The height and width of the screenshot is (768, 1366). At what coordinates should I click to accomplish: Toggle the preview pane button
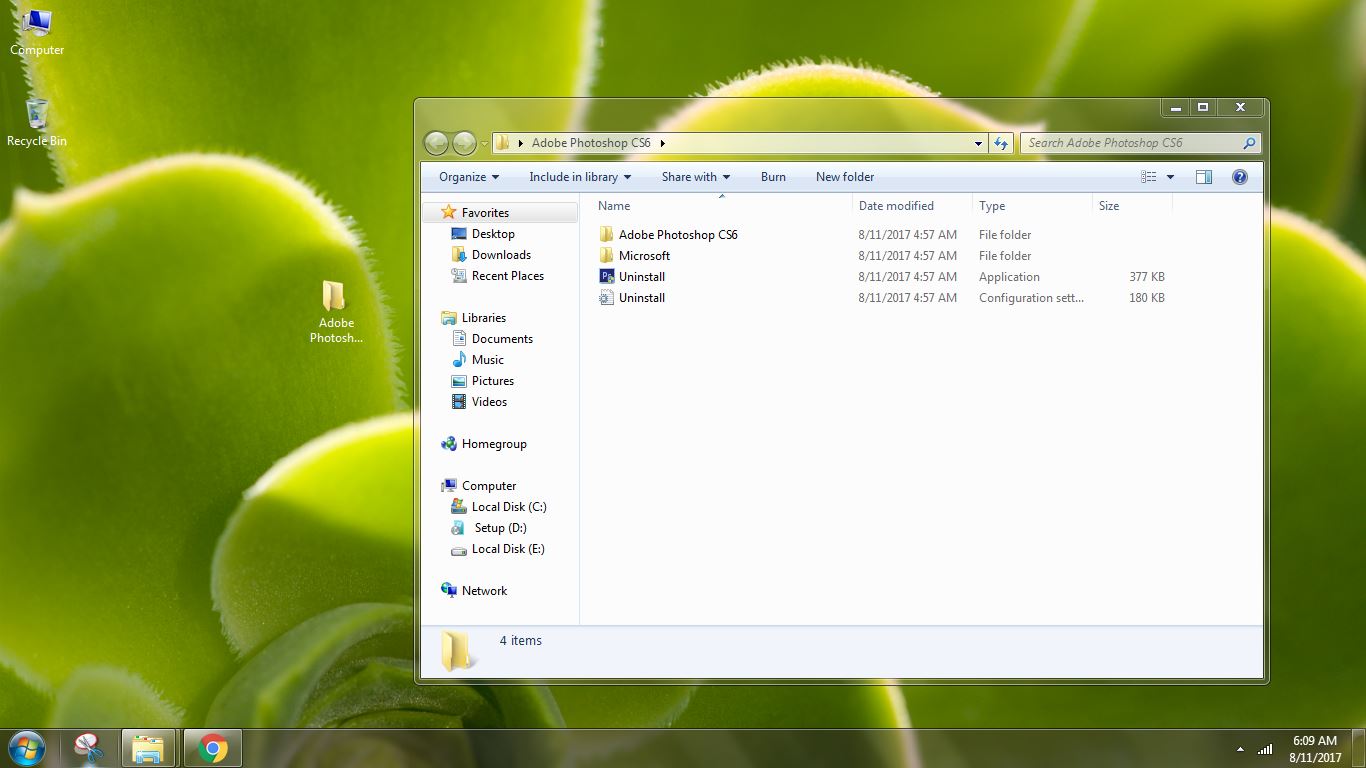pyautogui.click(x=1204, y=177)
